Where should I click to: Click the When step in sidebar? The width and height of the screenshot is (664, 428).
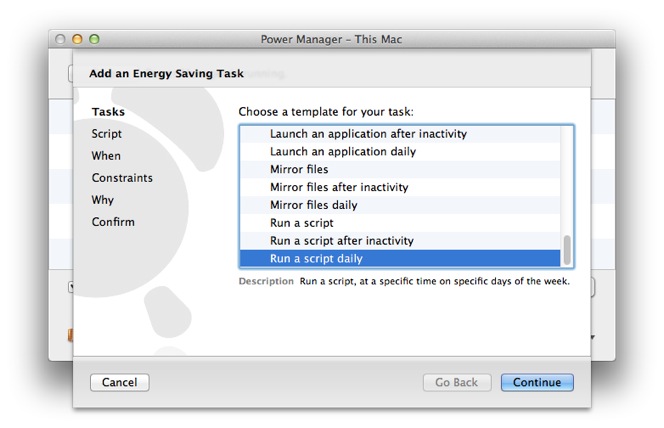pyautogui.click(x=106, y=156)
